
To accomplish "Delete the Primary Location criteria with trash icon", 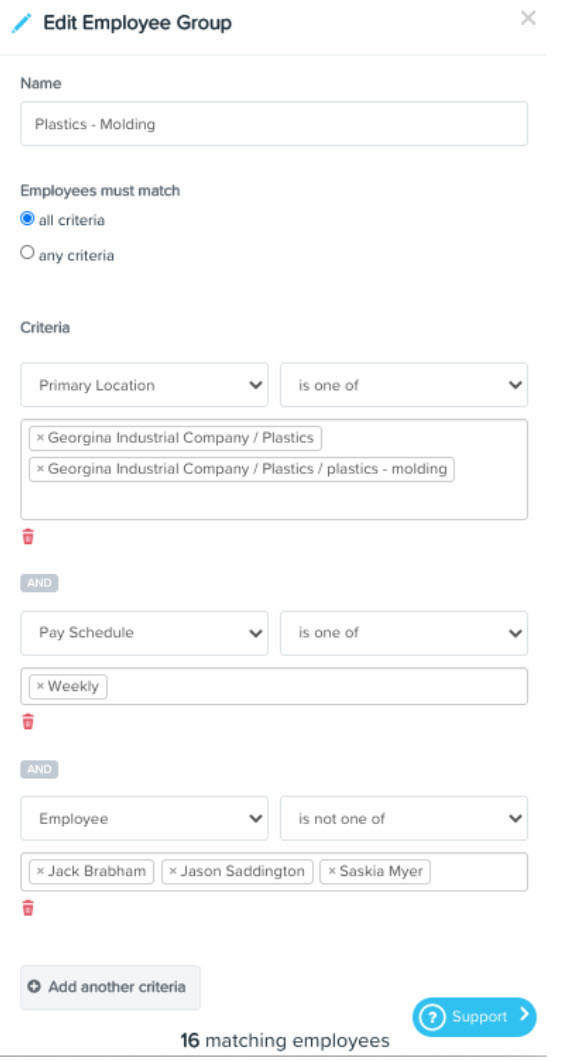I will pyautogui.click(x=28, y=537).
